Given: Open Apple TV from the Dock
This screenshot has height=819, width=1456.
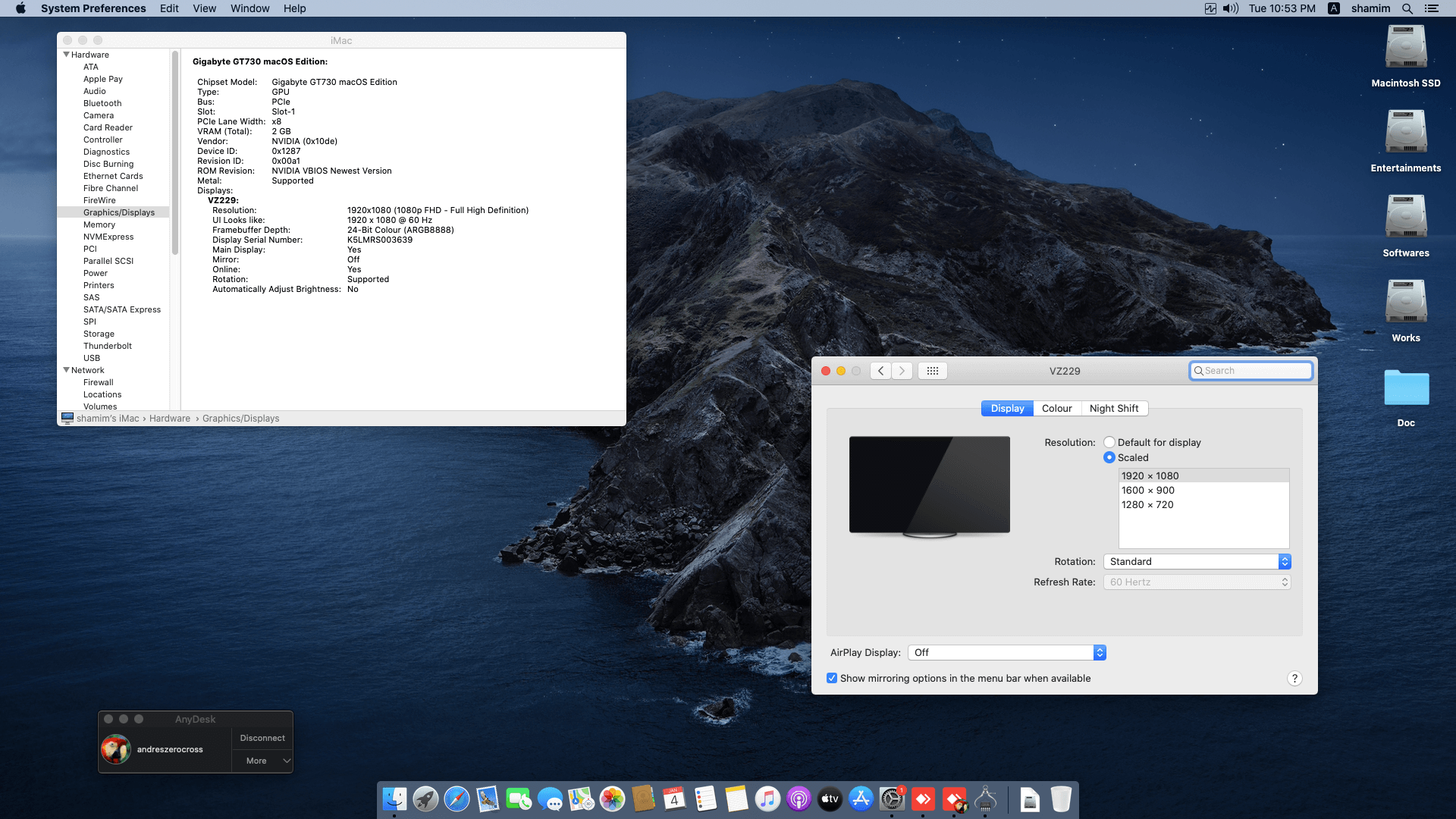Looking at the screenshot, I should (830, 799).
